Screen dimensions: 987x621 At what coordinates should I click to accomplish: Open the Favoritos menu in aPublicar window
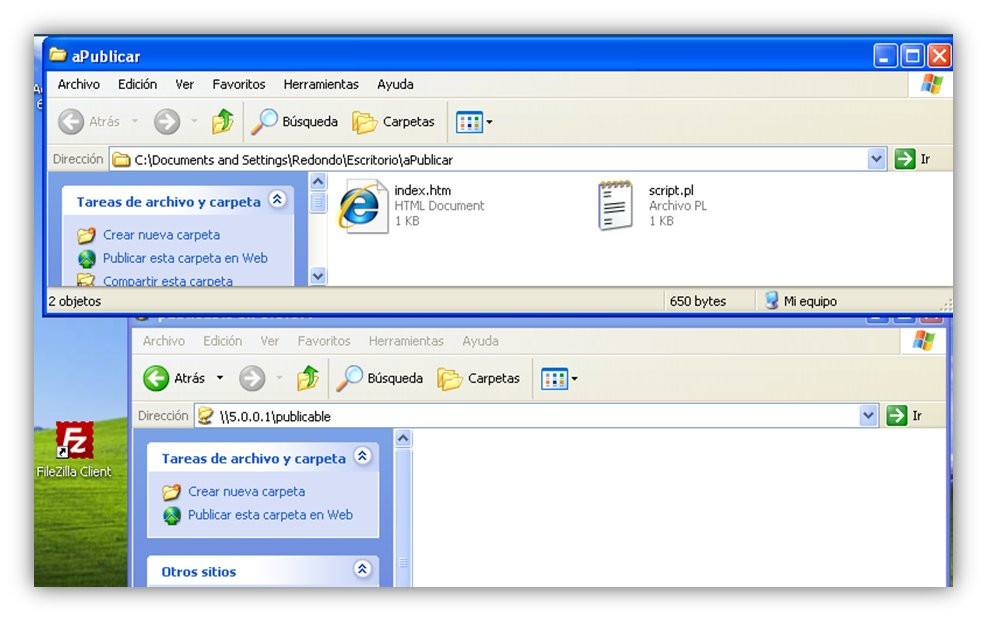(239, 84)
